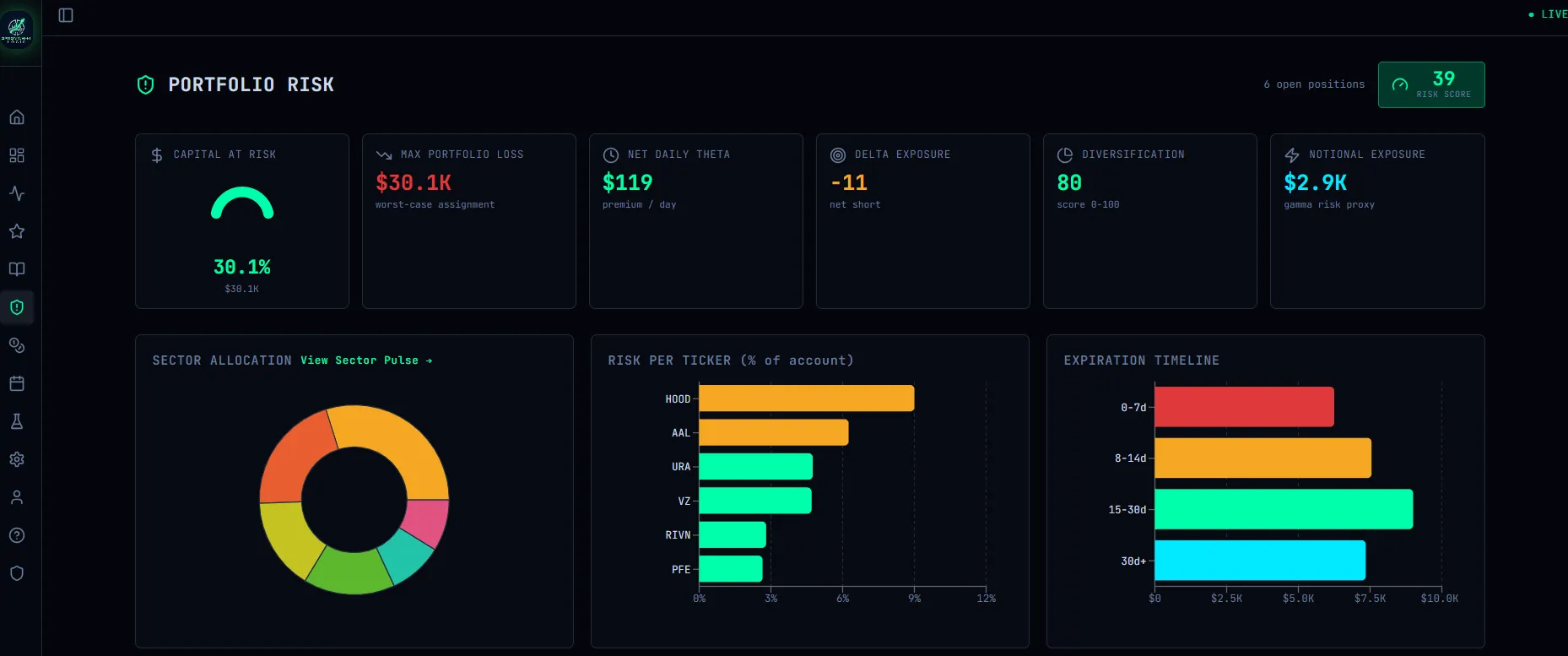Click the $2.9K notional exposure value
The height and width of the screenshot is (656, 1568).
point(1316,182)
